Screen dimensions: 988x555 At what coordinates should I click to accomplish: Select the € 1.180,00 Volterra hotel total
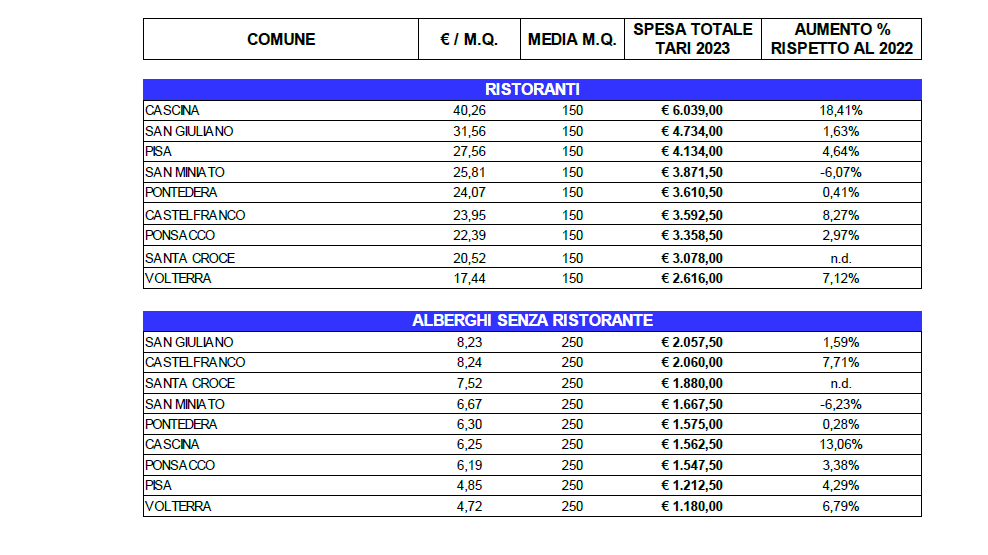click(692, 506)
